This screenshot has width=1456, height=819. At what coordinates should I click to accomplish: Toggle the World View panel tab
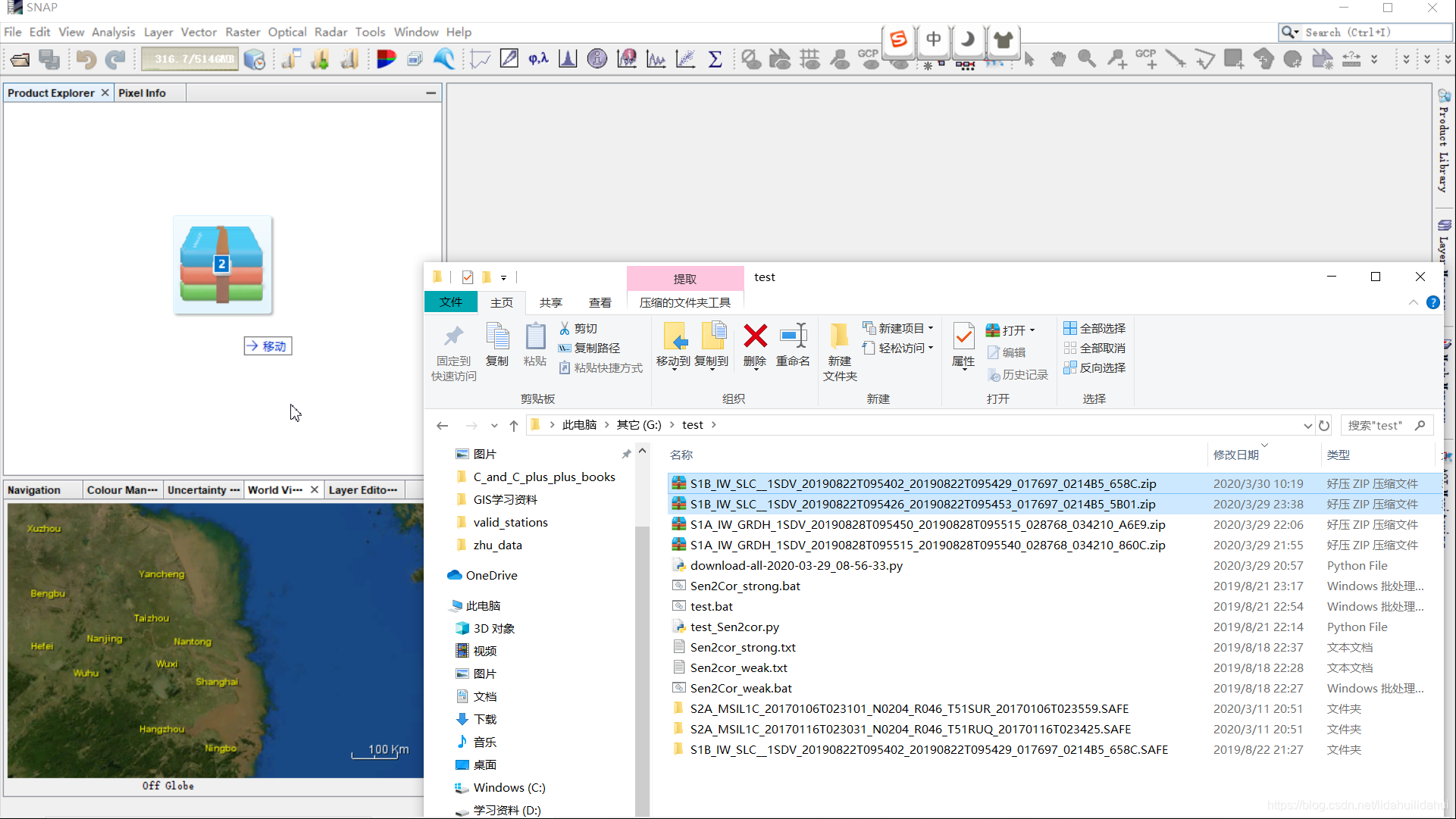coord(275,490)
